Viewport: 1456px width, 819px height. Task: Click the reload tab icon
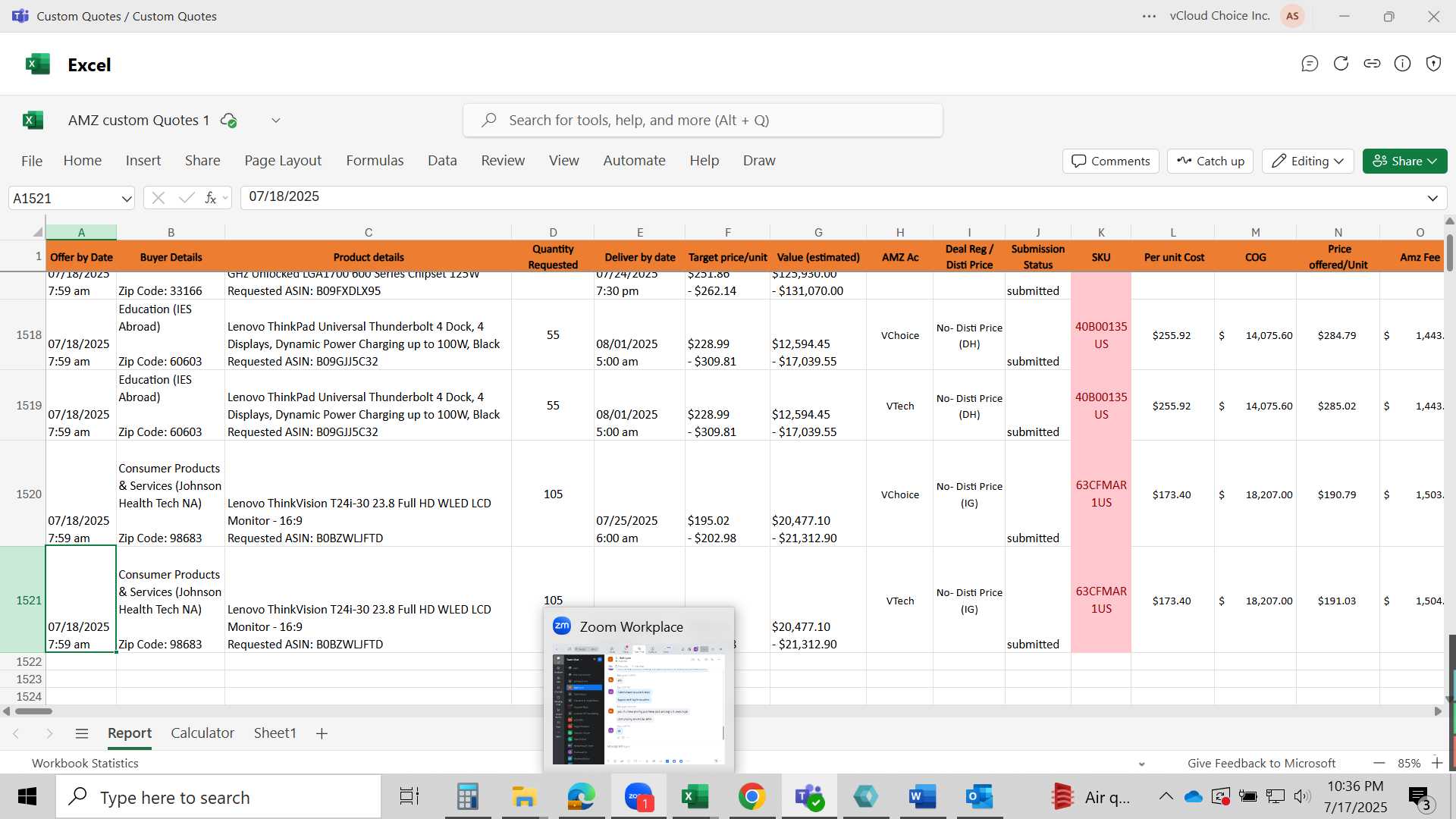1341,64
